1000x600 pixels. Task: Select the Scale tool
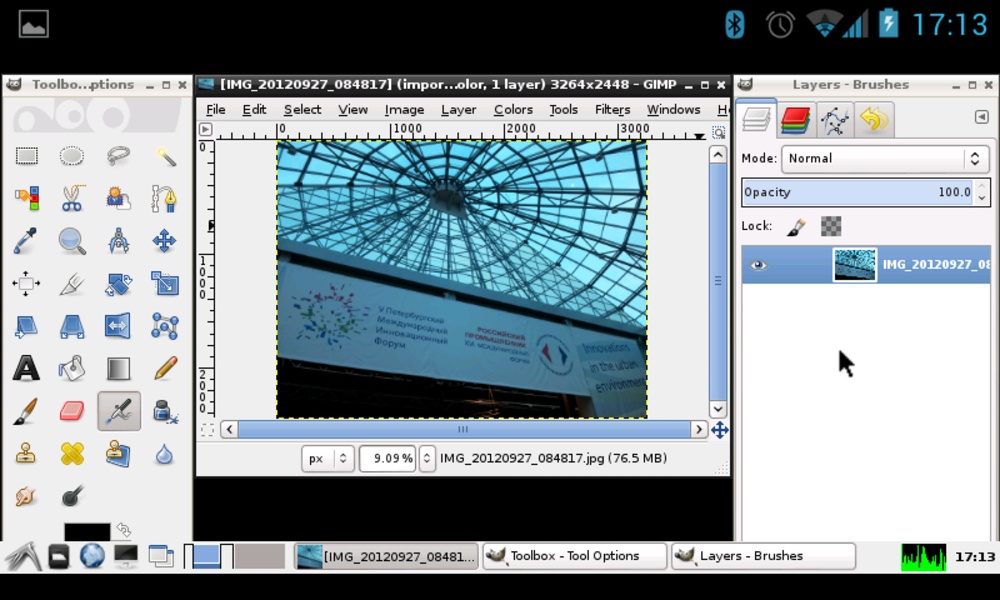[x=165, y=283]
